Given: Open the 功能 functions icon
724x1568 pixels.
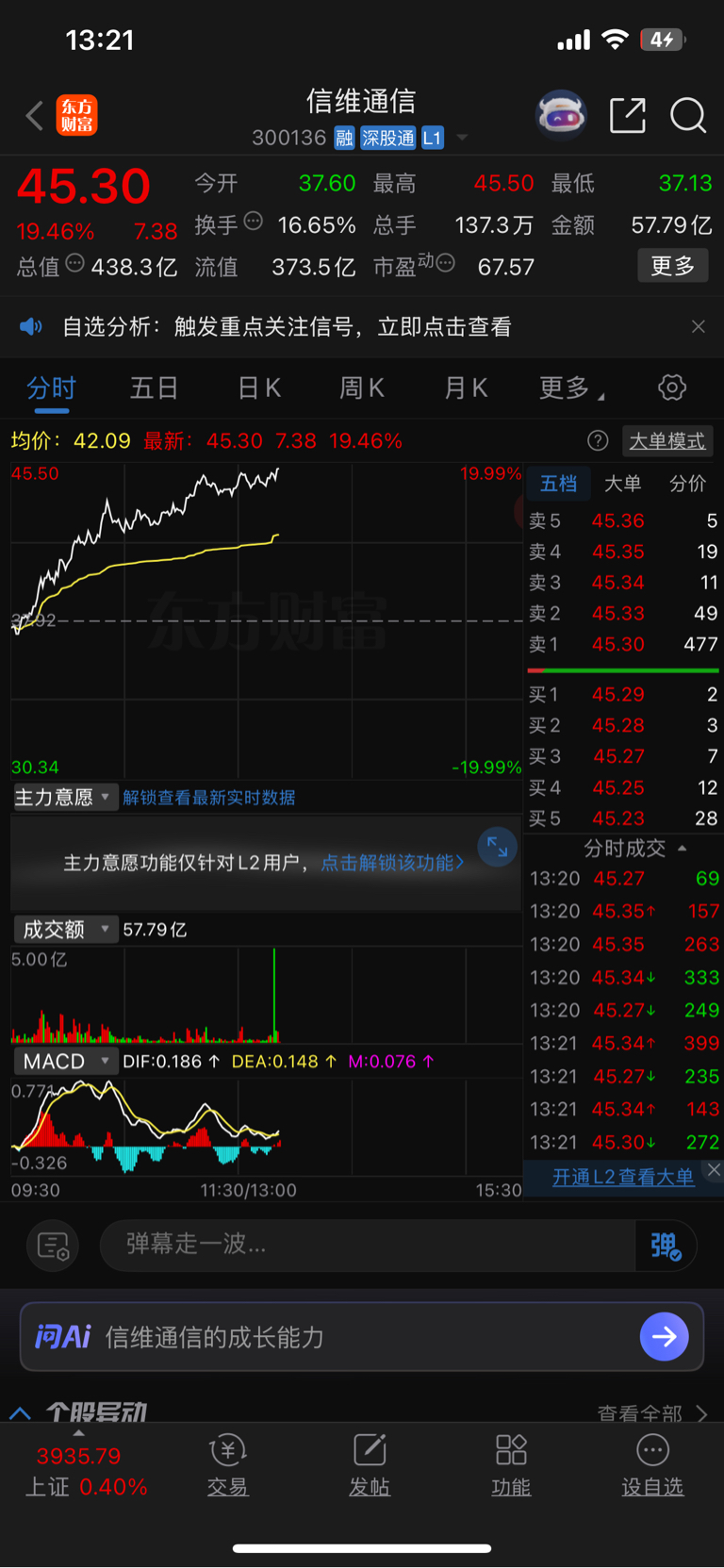Looking at the screenshot, I should tap(511, 1465).
